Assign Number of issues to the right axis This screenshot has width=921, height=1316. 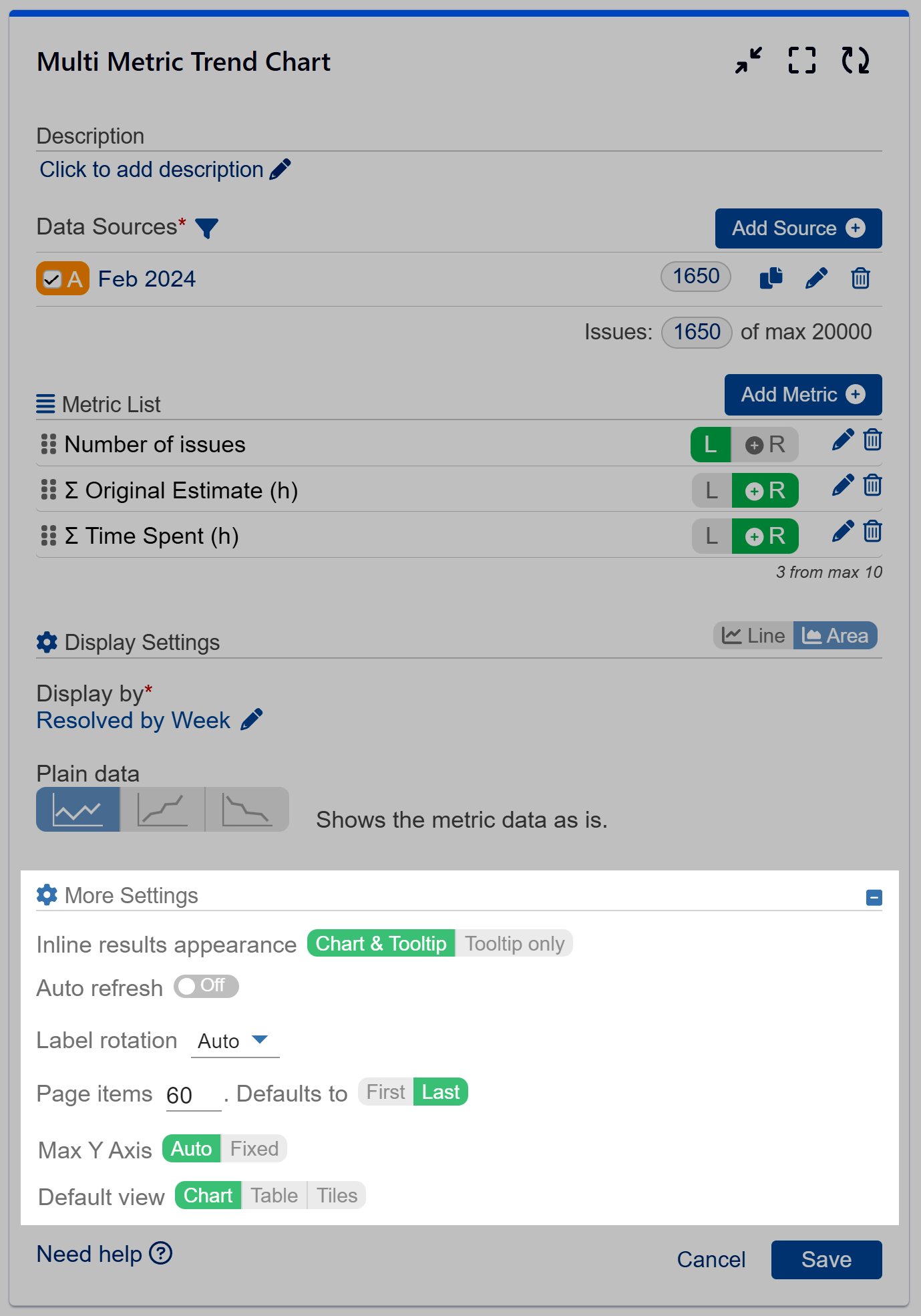click(765, 444)
